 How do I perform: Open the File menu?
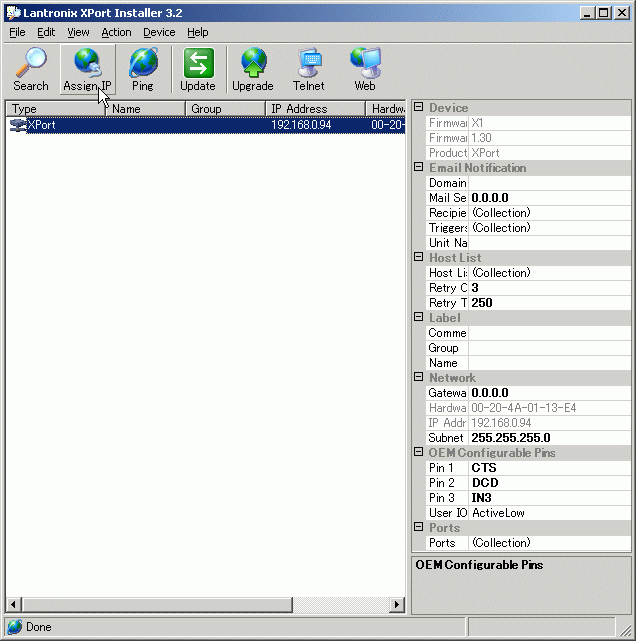[x=17, y=32]
